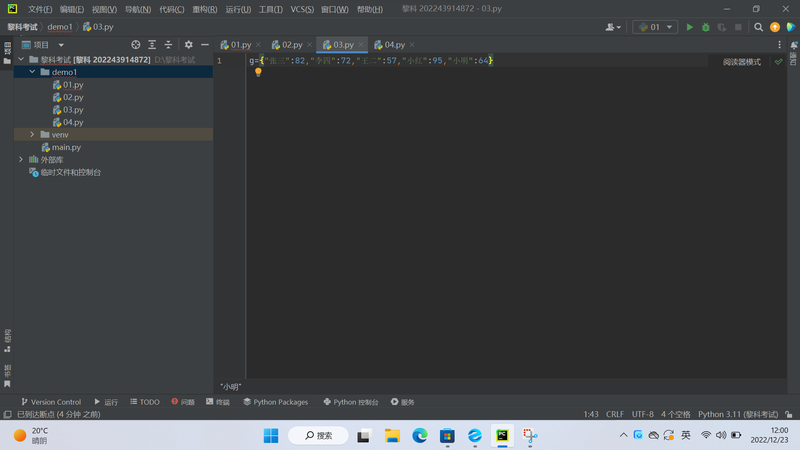Open the 视图(V) menu

(x=104, y=9)
